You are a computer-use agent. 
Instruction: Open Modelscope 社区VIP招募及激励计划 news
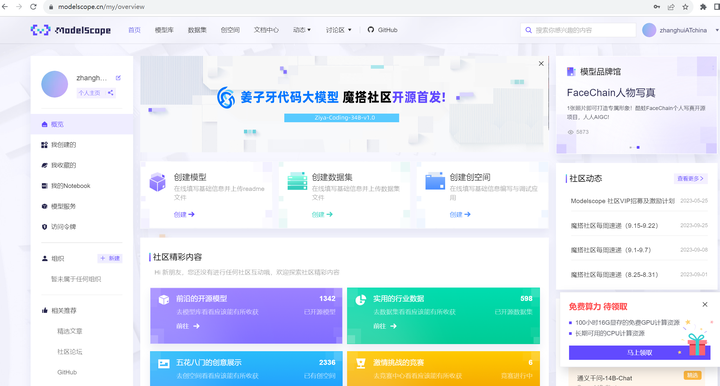(623, 201)
